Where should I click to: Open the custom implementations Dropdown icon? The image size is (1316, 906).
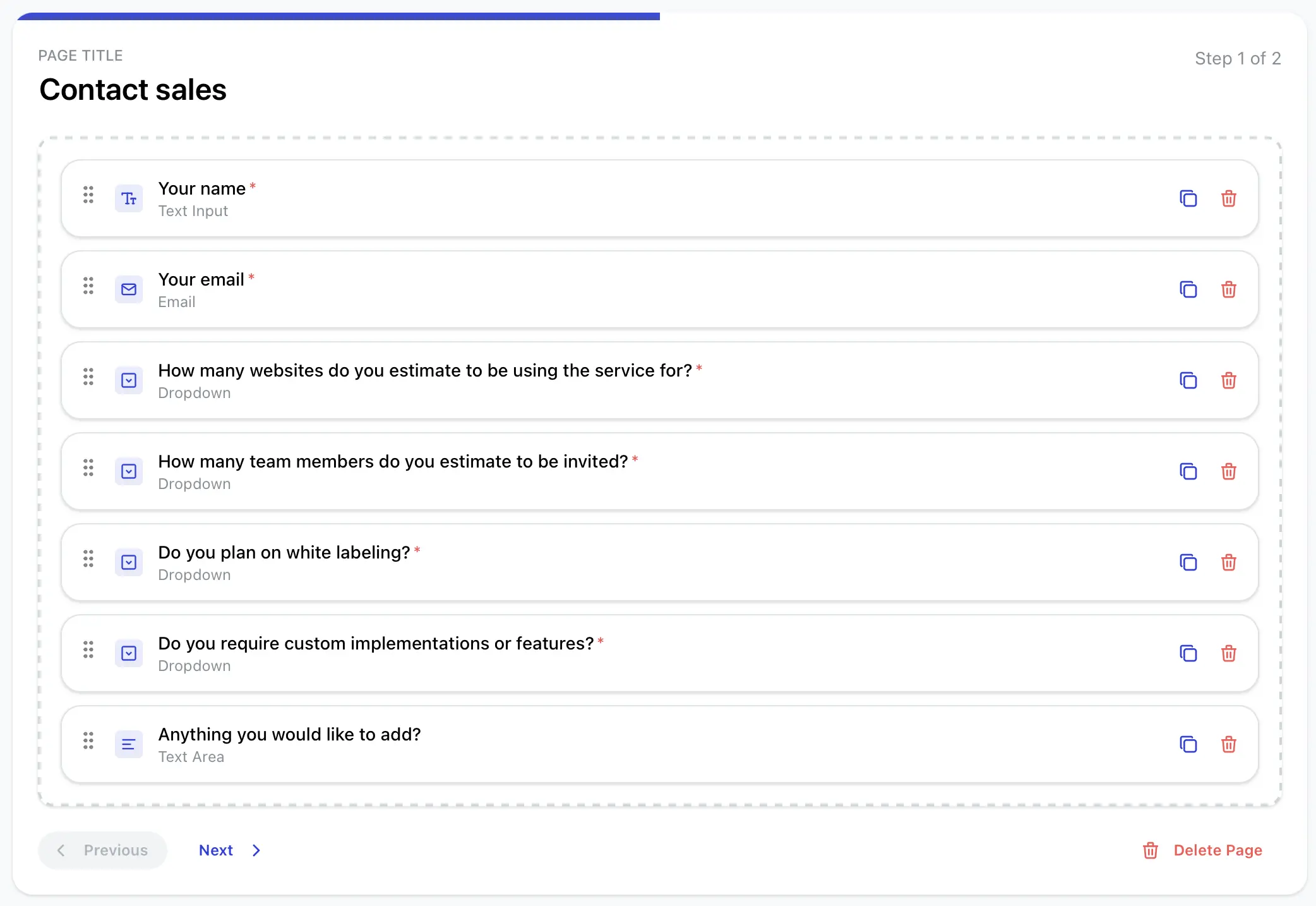[128, 653]
